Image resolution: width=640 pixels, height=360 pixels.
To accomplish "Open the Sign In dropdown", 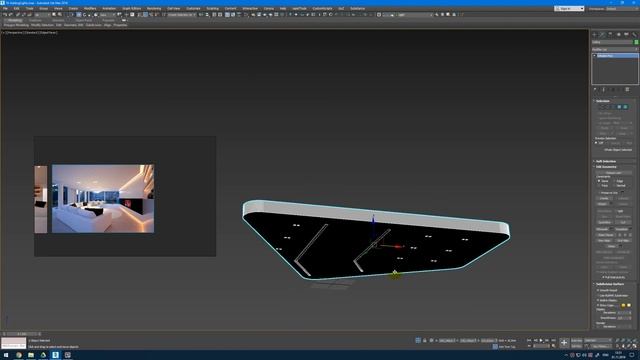I will pos(569,9).
